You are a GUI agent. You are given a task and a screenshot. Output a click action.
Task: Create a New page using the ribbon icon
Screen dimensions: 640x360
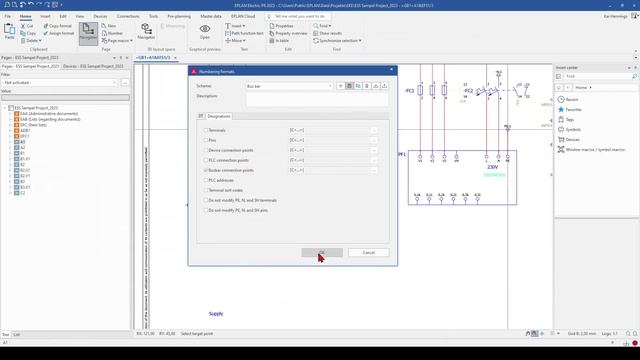104,26
